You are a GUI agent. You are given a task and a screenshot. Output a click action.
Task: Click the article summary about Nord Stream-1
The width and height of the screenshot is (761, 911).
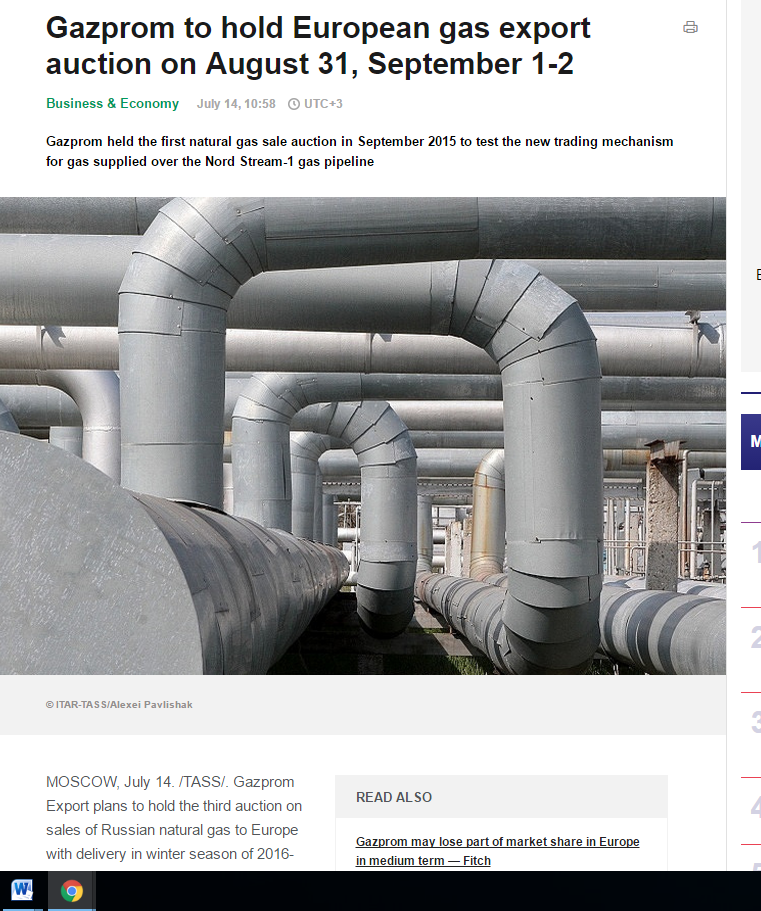point(360,151)
